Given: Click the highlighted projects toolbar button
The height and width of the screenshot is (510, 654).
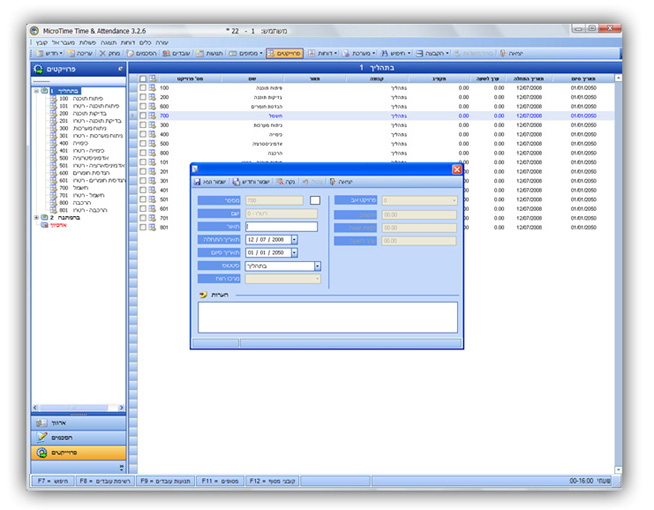Looking at the screenshot, I should click(285, 53).
